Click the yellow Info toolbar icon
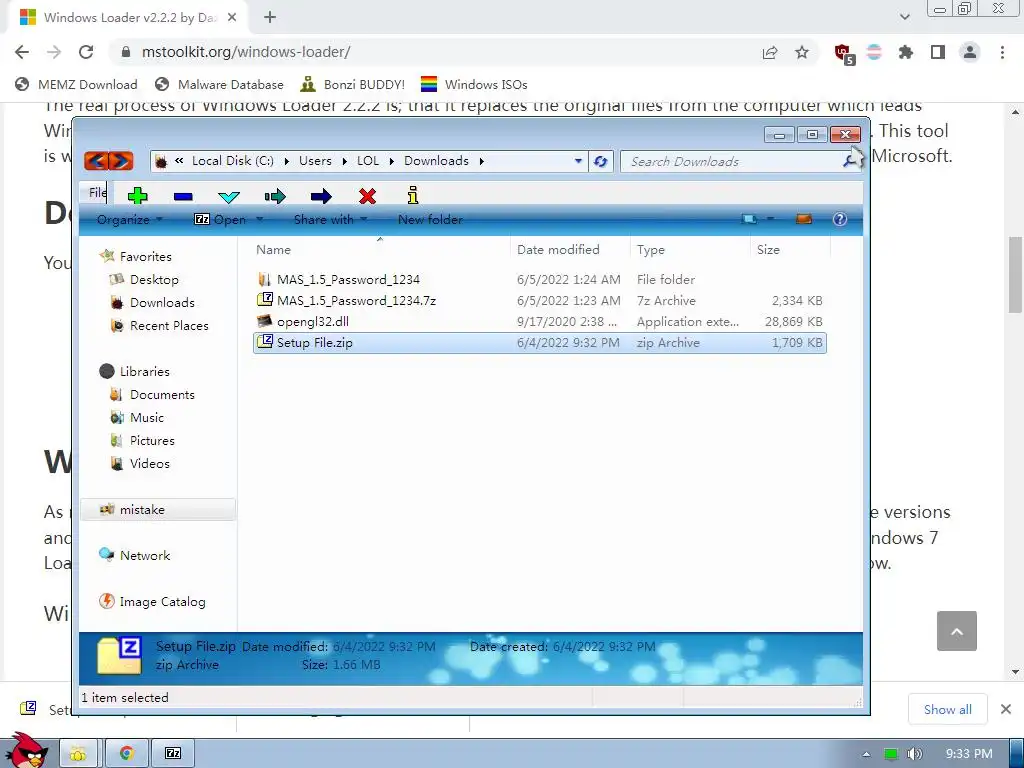 pyautogui.click(x=413, y=195)
